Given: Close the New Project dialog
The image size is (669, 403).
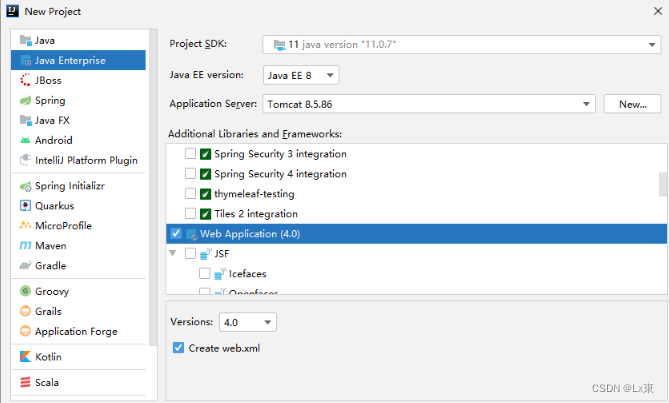Looking at the screenshot, I should pos(658,11).
